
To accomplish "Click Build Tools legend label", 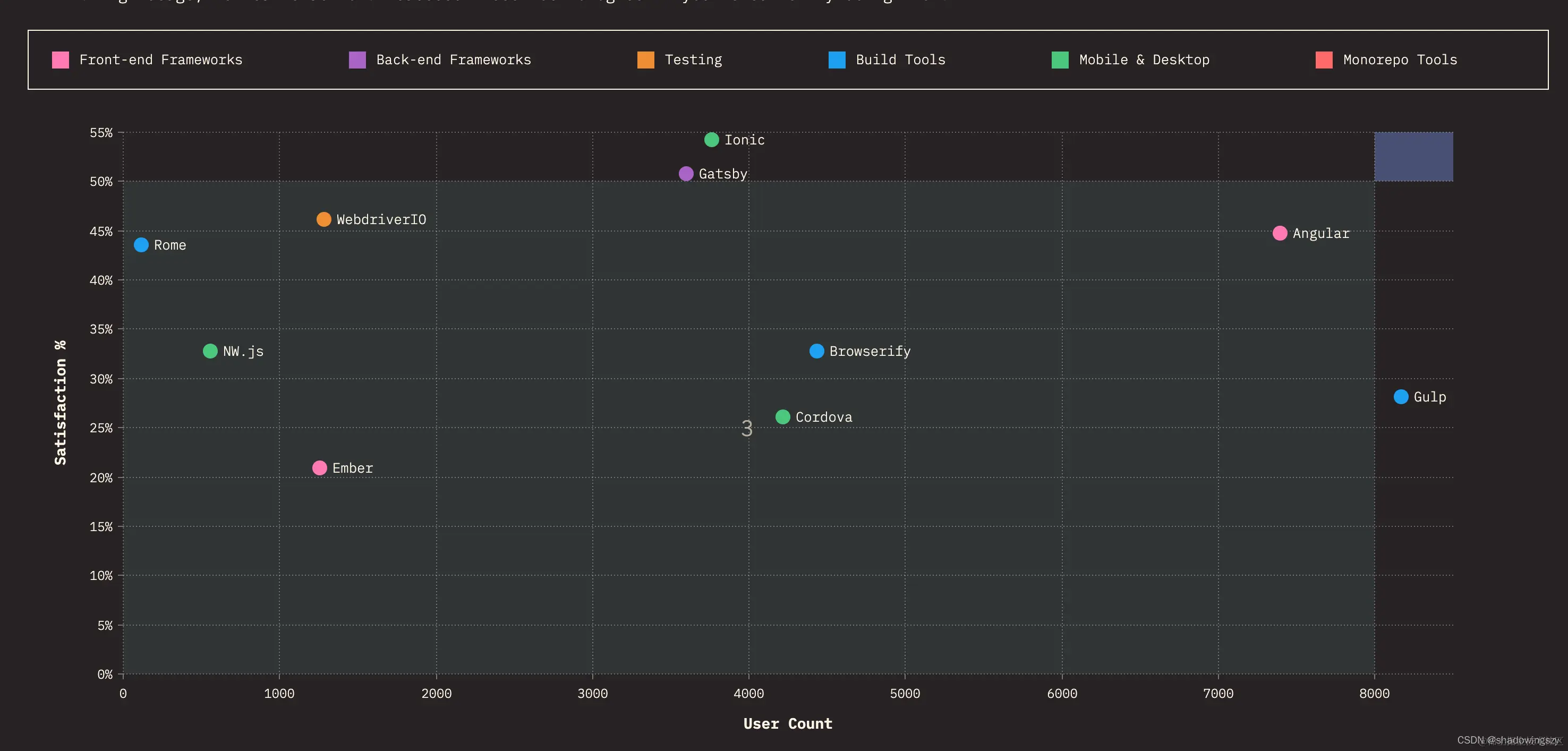I will click(x=900, y=59).
